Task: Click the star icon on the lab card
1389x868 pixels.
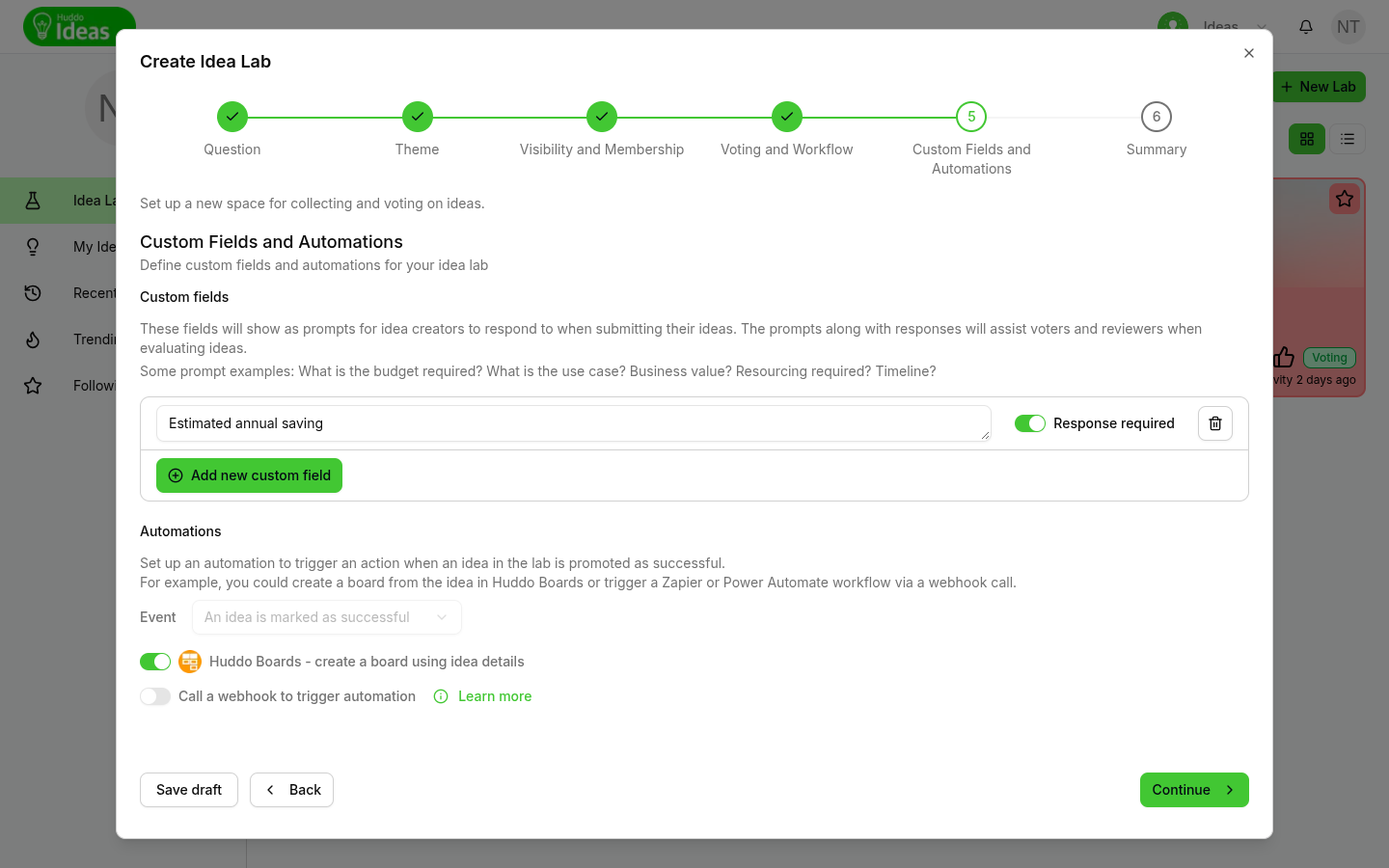Action: point(1345,199)
